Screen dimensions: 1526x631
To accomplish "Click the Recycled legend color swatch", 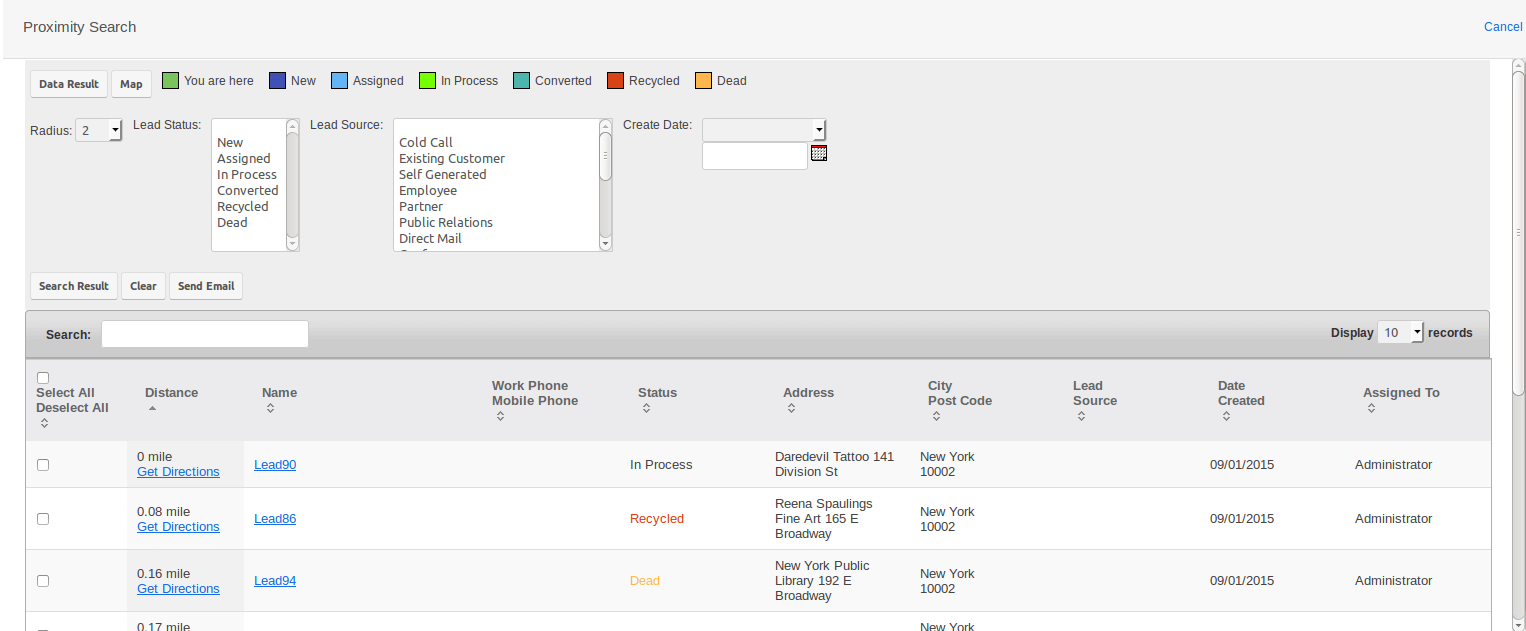I will [x=613, y=80].
